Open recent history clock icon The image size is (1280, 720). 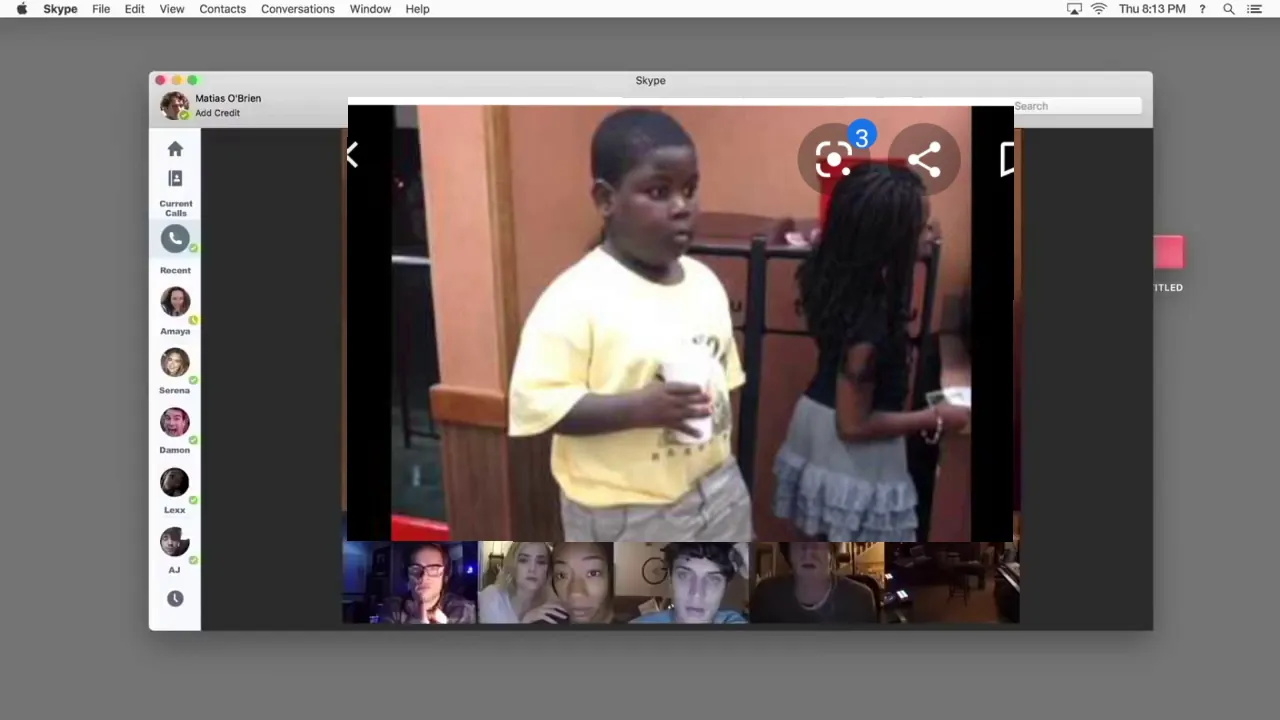(x=175, y=598)
